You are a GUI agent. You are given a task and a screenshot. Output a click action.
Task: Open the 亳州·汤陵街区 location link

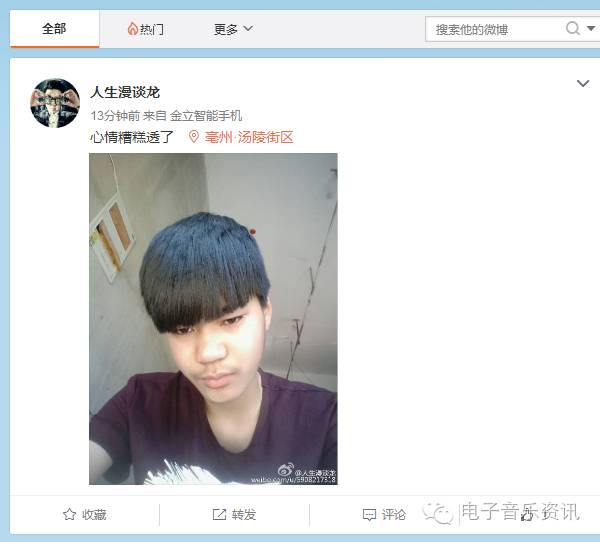click(249, 137)
